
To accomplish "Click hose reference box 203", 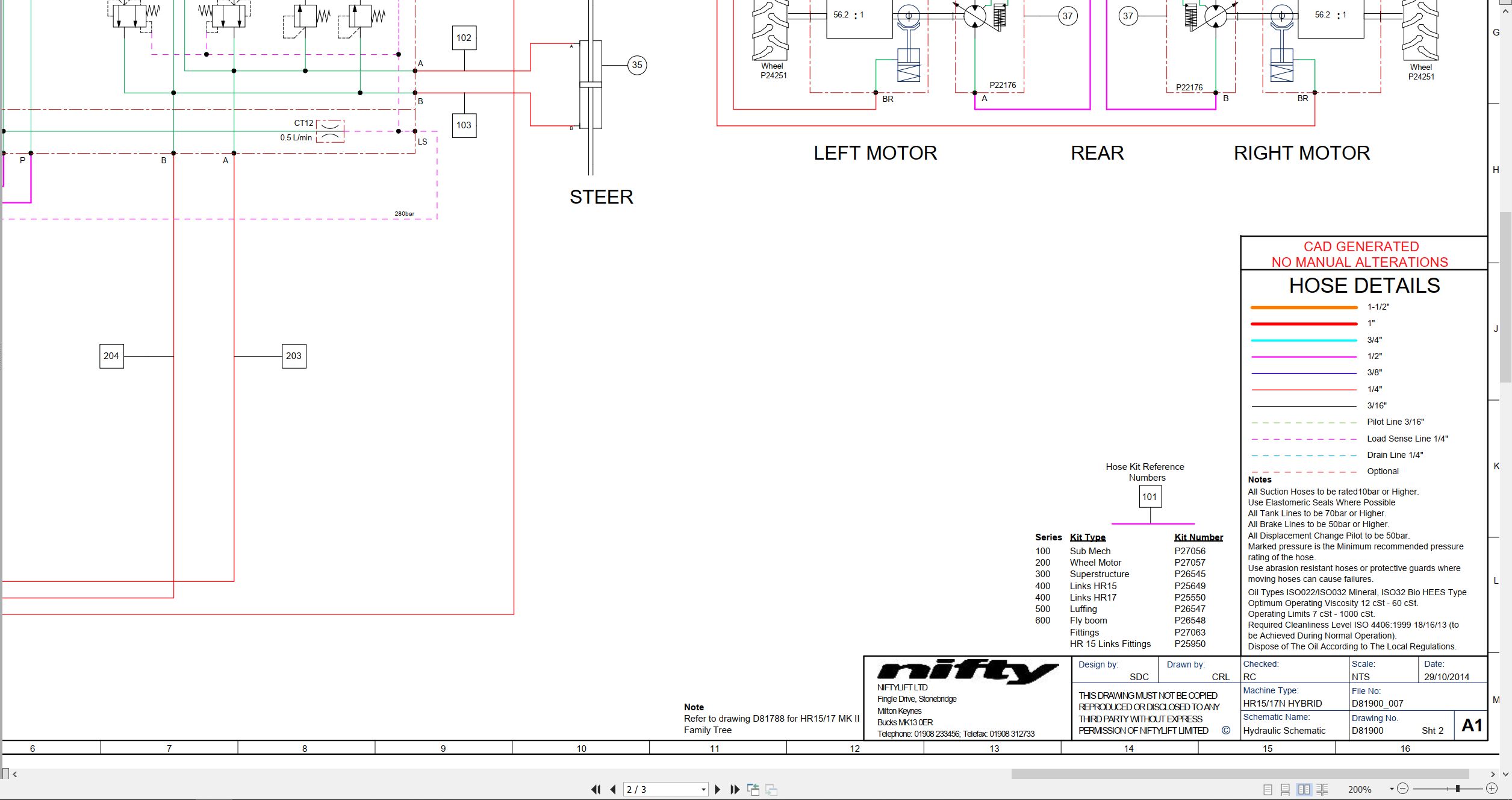I will tap(294, 356).
